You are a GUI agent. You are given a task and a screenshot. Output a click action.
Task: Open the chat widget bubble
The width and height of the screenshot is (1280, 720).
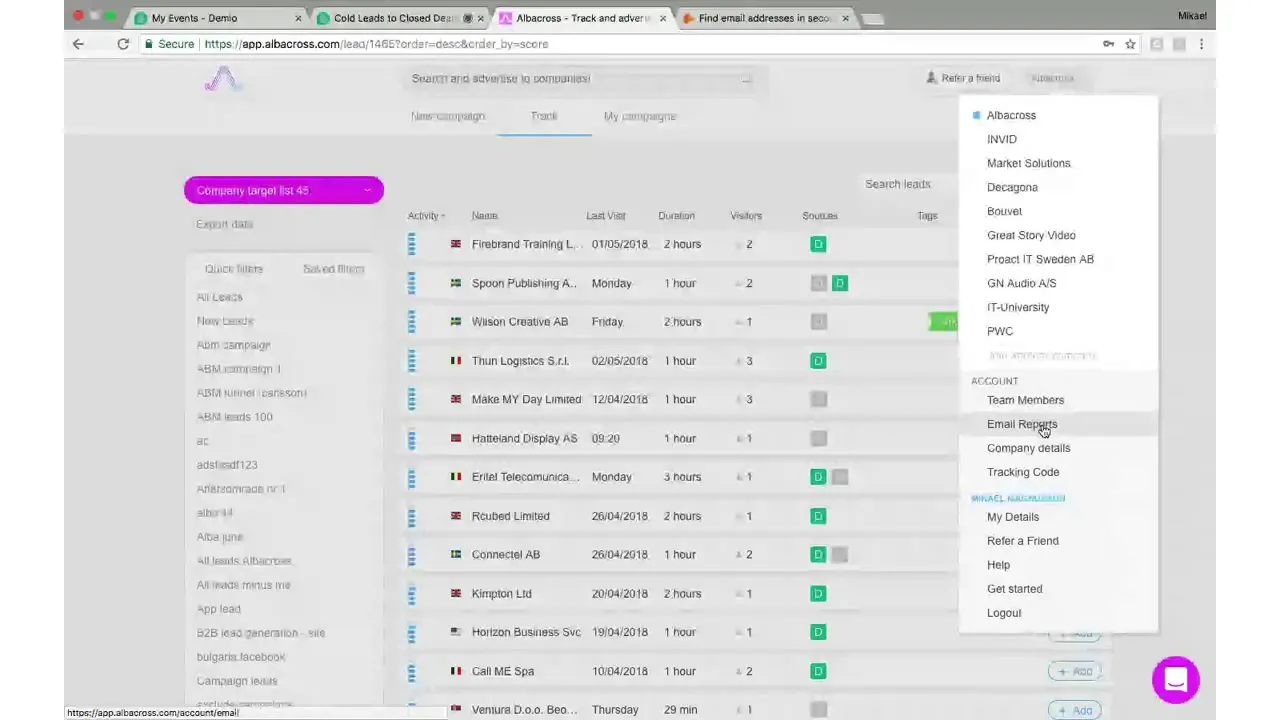(1175, 680)
